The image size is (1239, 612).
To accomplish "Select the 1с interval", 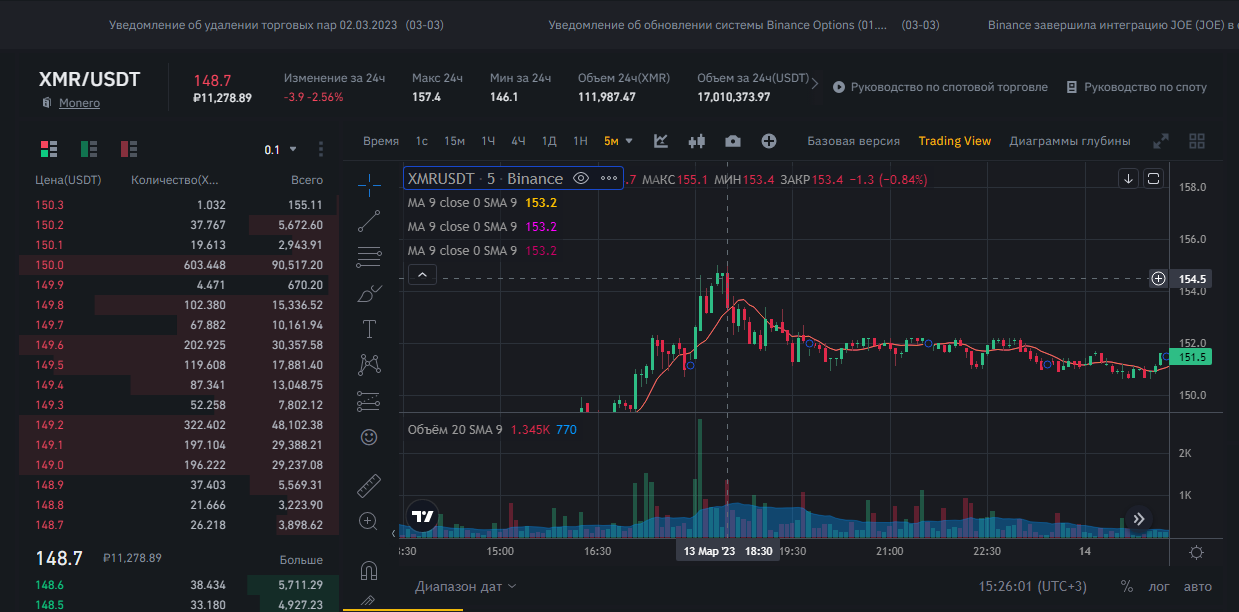I will (422, 141).
